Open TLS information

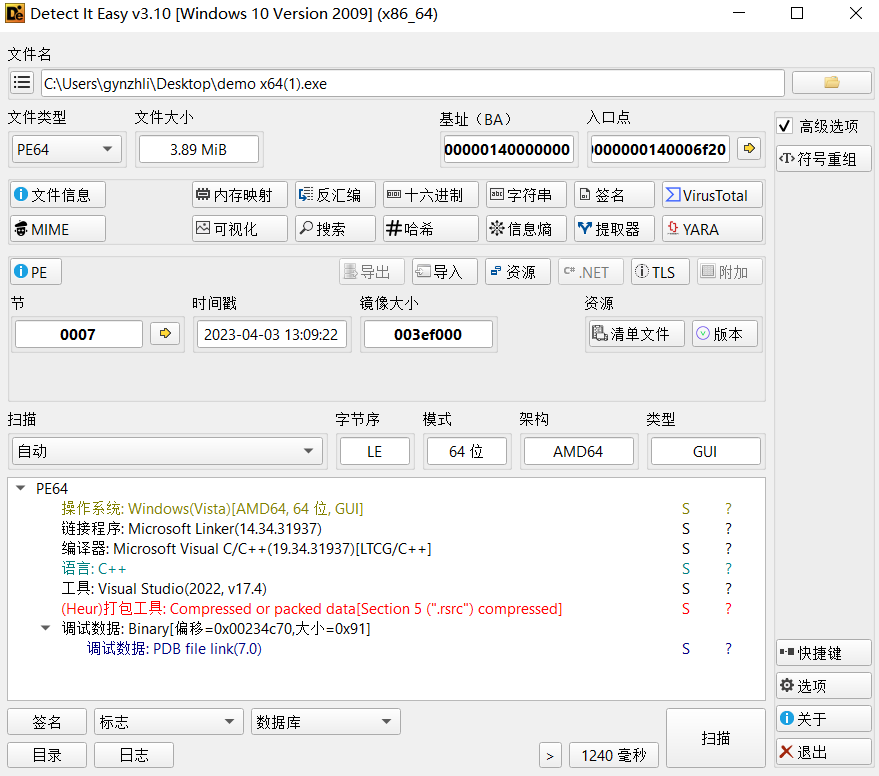point(660,272)
